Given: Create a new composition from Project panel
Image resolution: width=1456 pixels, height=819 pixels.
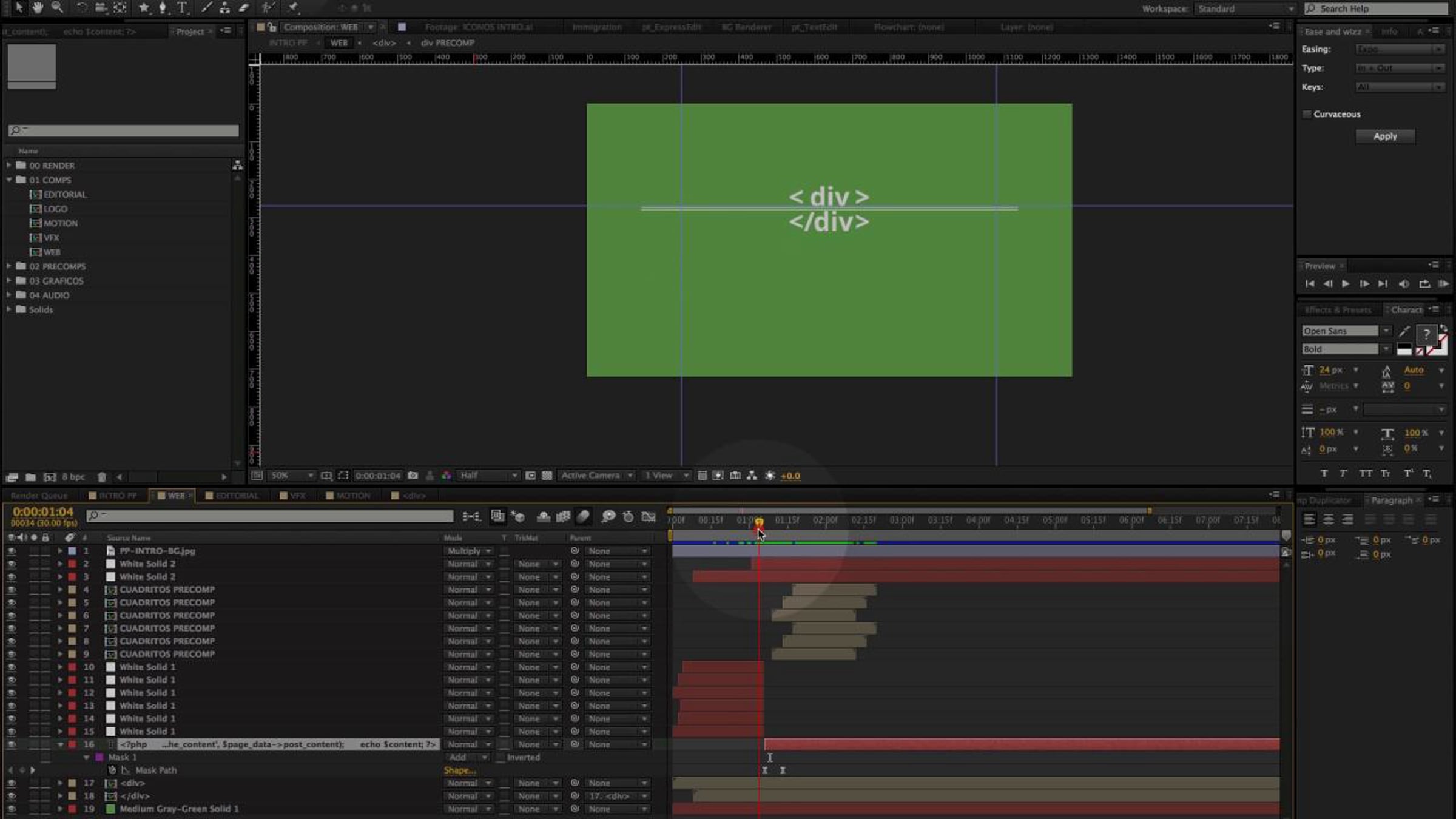Looking at the screenshot, I should tap(50, 477).
